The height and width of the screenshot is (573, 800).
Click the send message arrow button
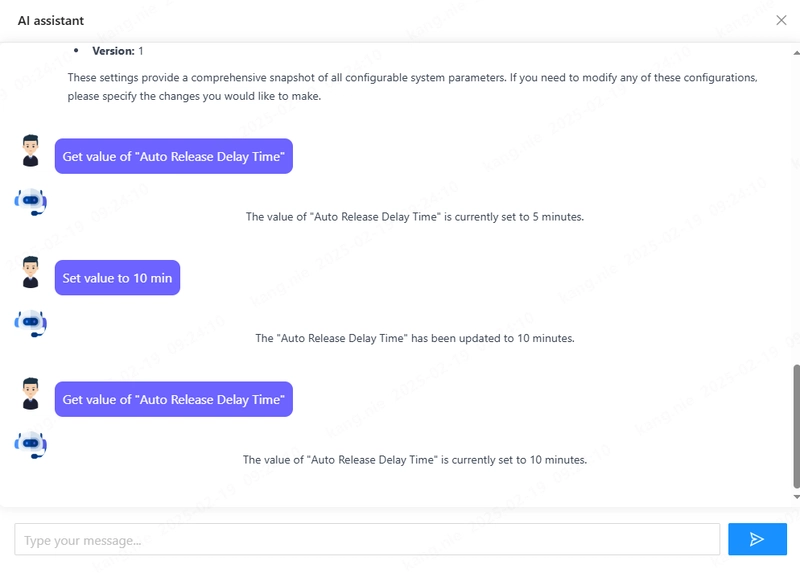click(x=757, y=539)
